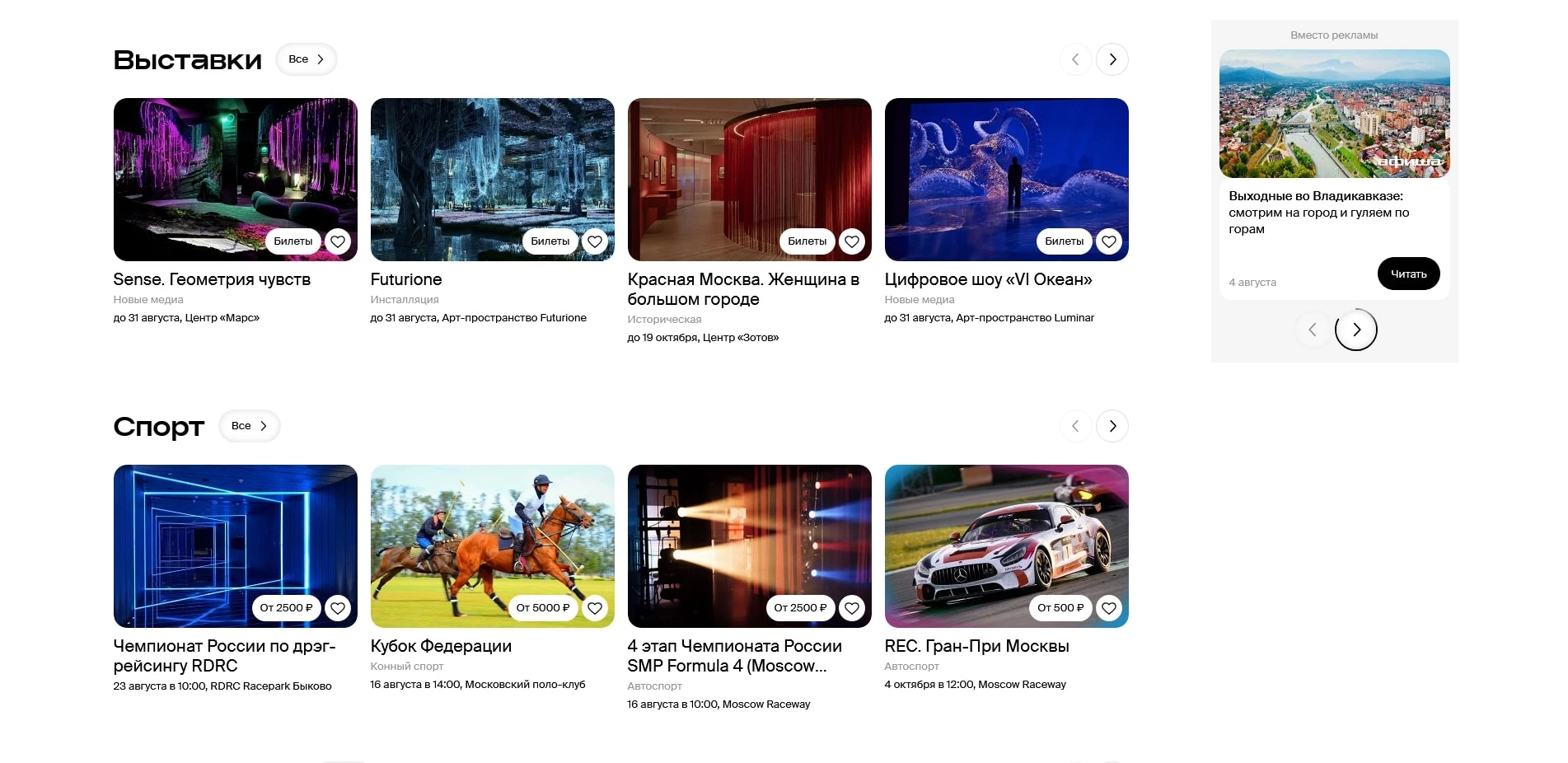Go back in the Спорт carousel
1568x763 pixels.
(x=1075, y=426)
